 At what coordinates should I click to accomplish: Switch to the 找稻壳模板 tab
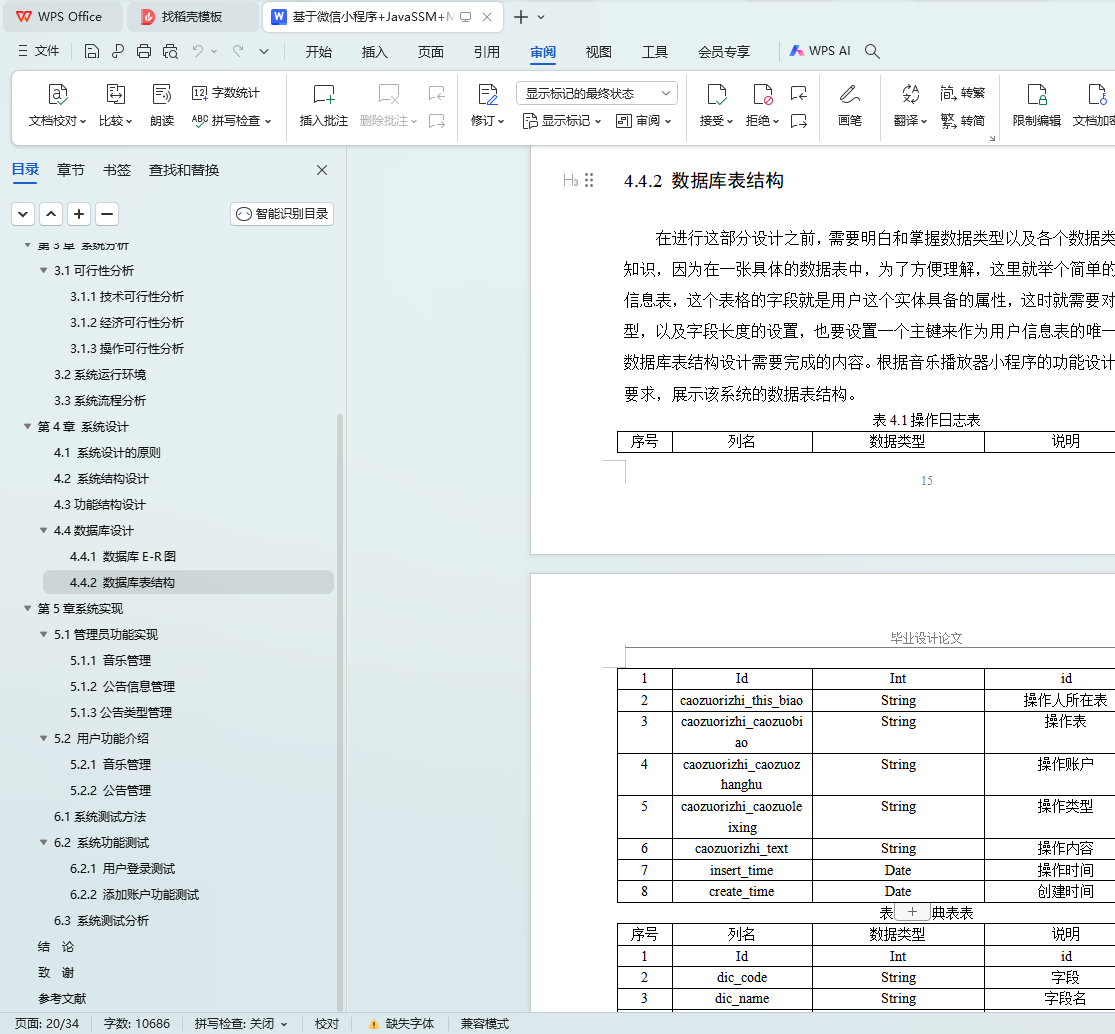[x=192, y=16]
